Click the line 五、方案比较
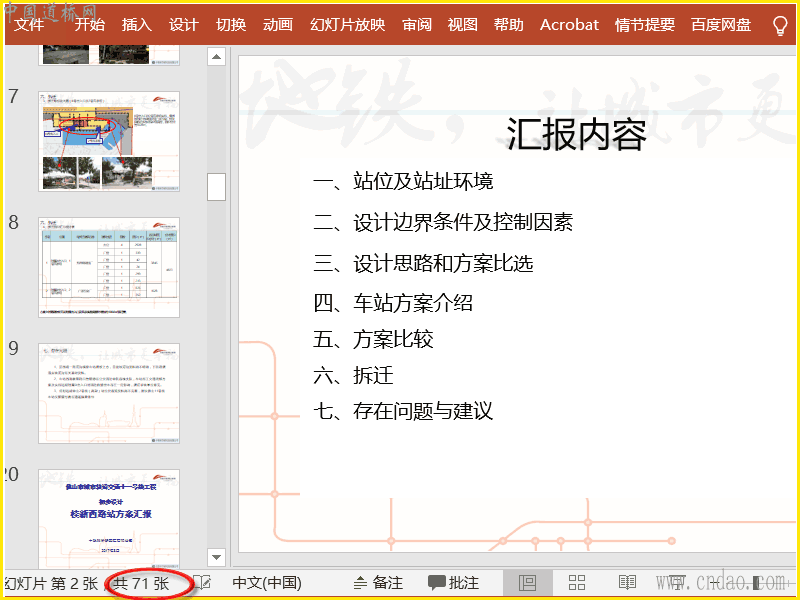Image resolution: width=800 pixels, height=600 pixels. 373,339
